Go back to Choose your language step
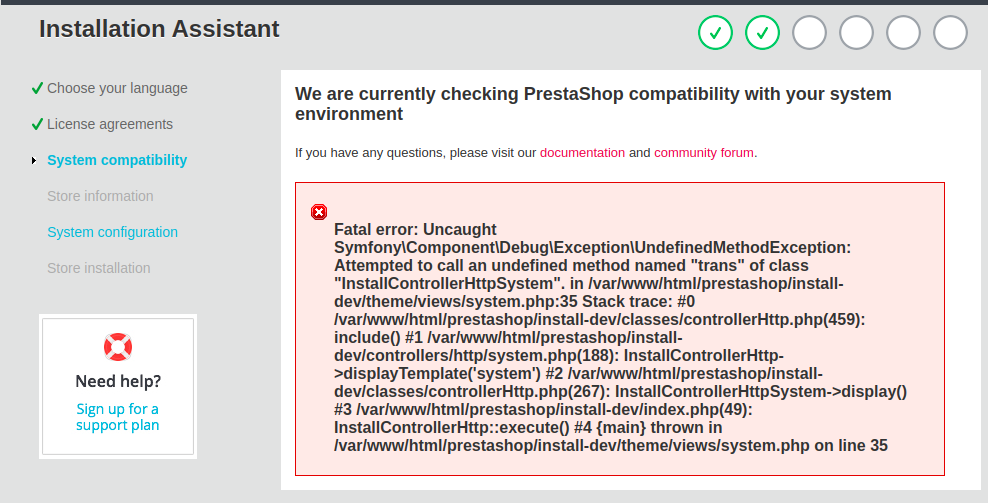The height and width of the screenshot is (503, 988). click(117, 88)
